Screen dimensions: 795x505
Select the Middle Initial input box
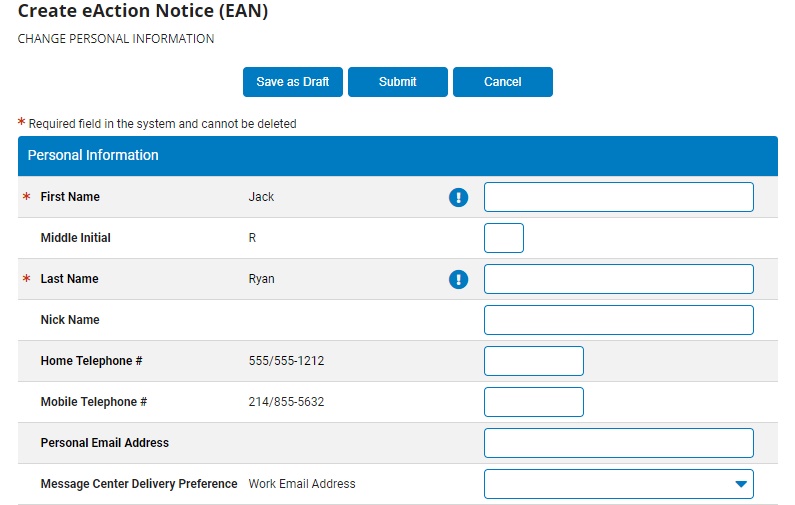[x=503, y=238]
